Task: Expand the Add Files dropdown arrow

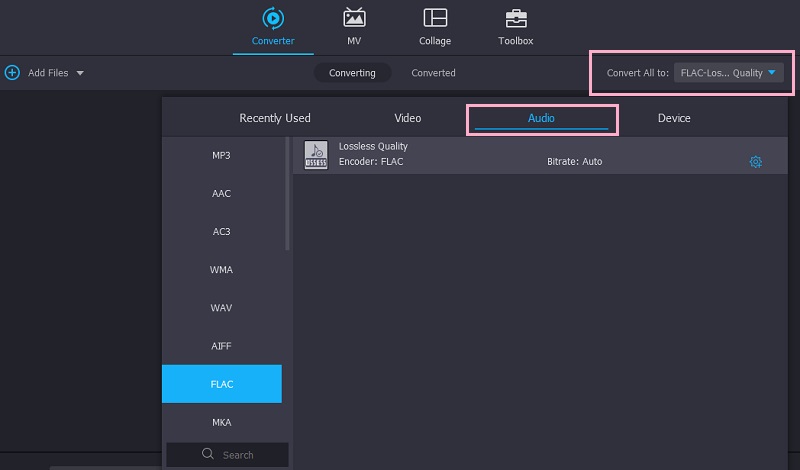Action: pyautogui.click(x=80, y=73)
